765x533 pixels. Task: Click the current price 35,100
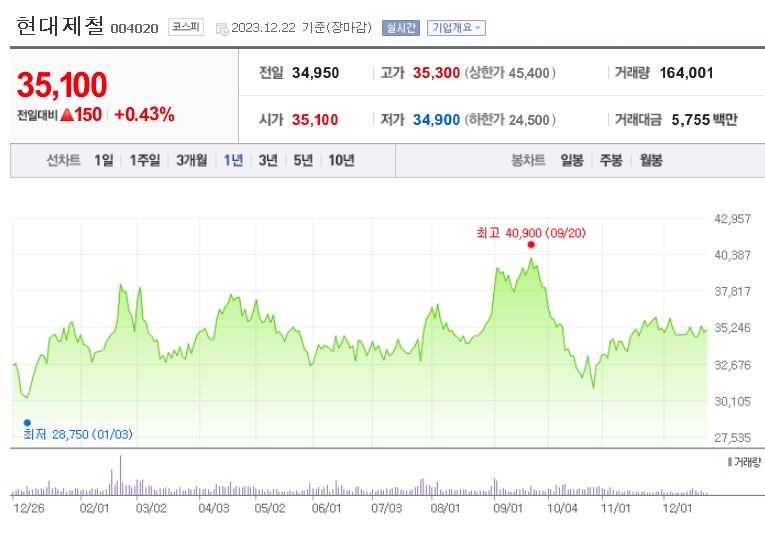[61, 85]
